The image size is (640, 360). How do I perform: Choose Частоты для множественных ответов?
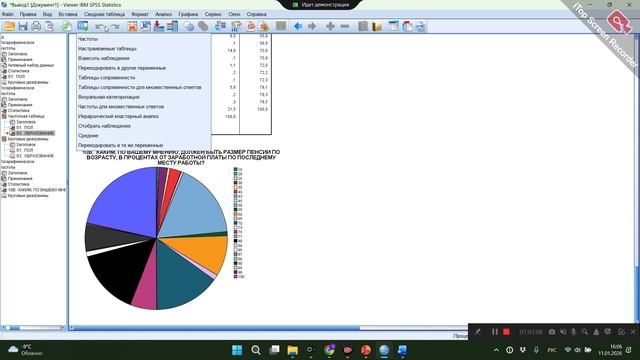(144, 107)
